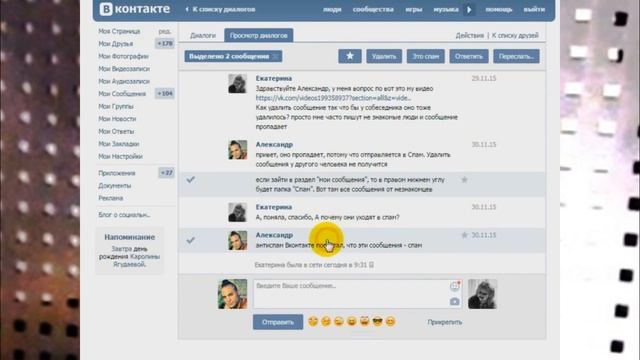Screen dimensions: 640x360
Task: Send message with Отправить button
Action: 278,322
